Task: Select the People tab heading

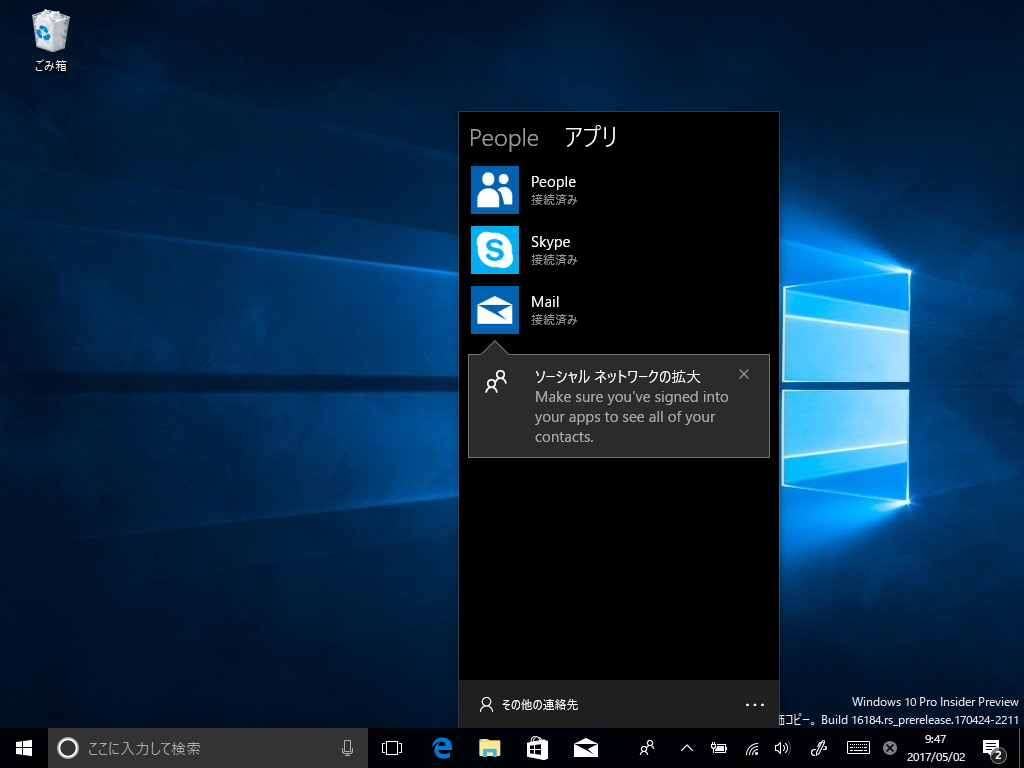Action: coord(503,138)
